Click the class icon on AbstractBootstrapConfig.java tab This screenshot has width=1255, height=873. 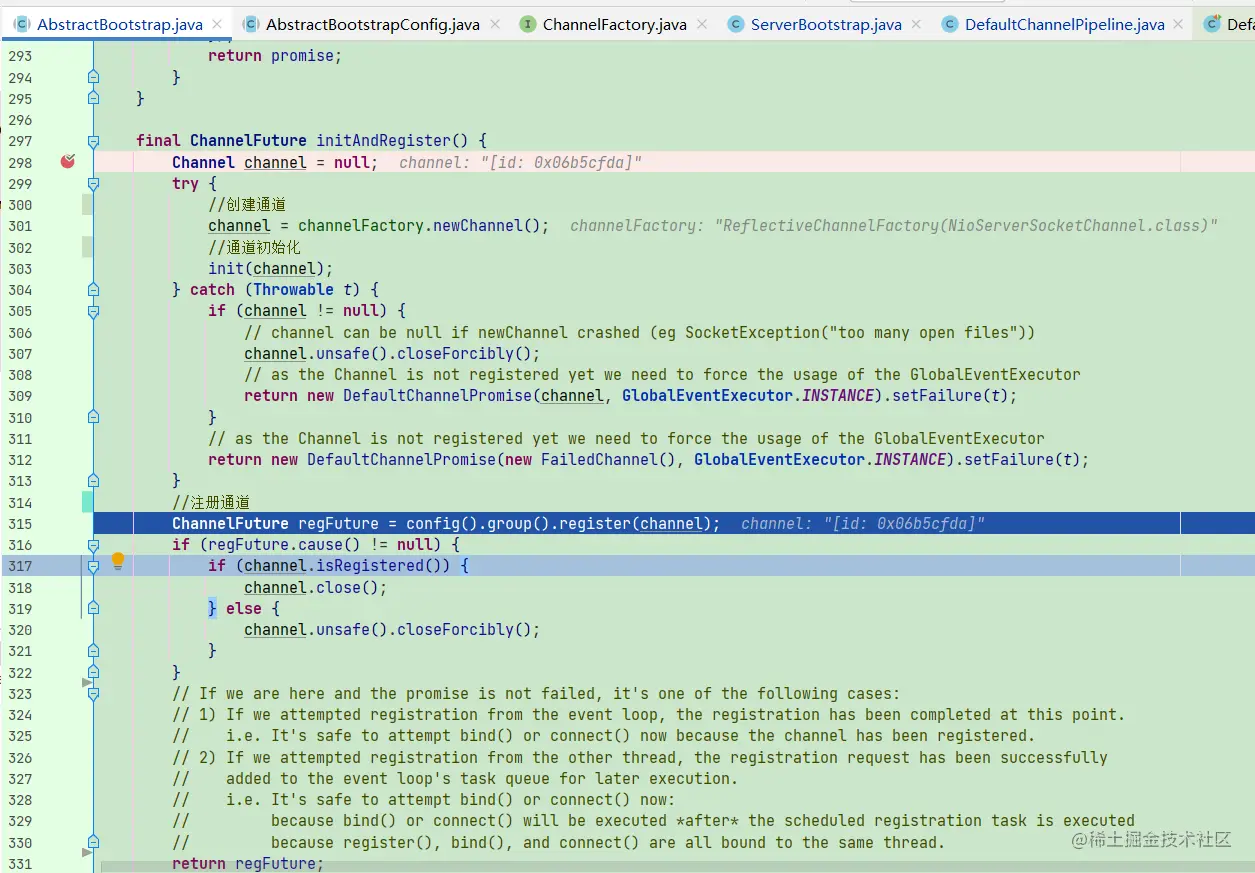tap(250, 24)
